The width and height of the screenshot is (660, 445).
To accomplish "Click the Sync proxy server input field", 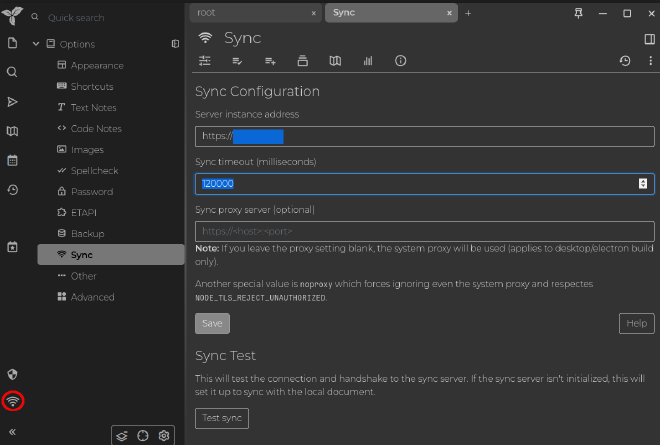I will pyautogui.click(x=424, y=231).
